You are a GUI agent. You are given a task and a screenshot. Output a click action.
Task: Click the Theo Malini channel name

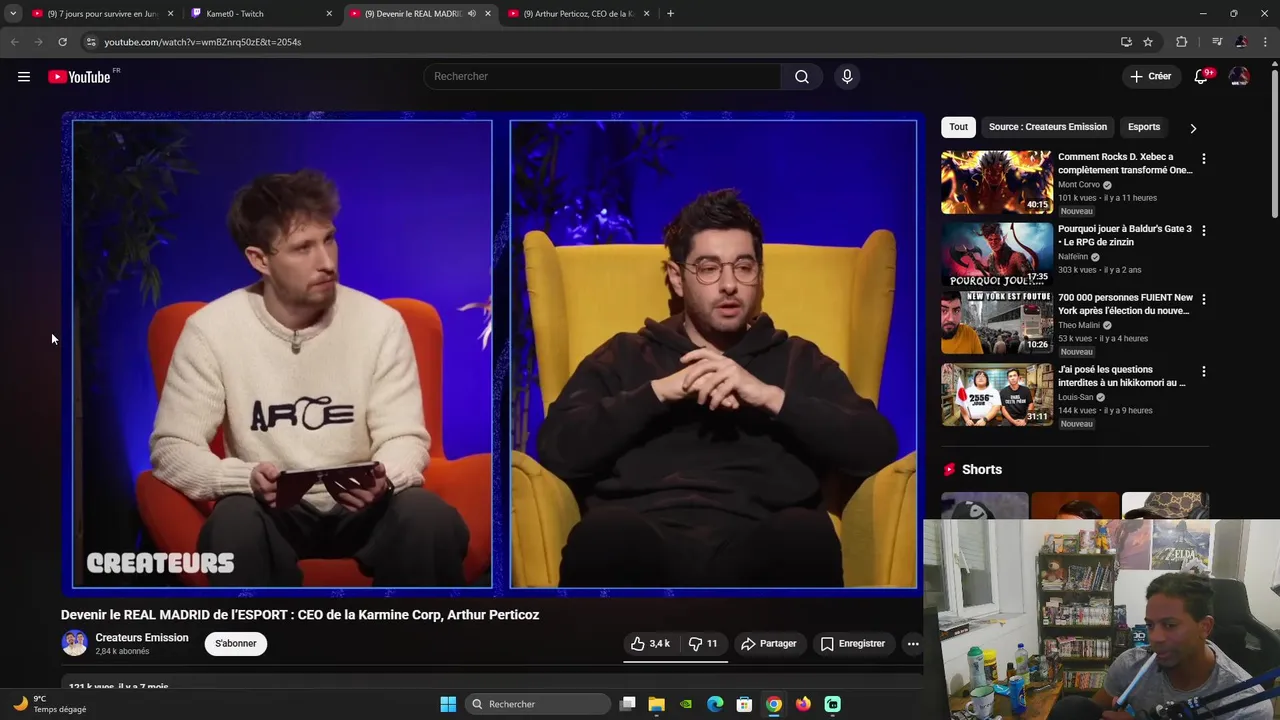tap(1079, 325)
